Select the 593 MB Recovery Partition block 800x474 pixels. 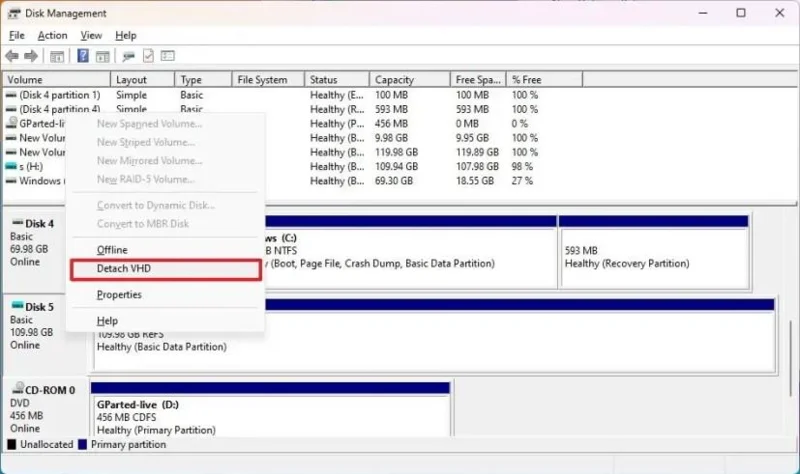[x=654, y=252]
